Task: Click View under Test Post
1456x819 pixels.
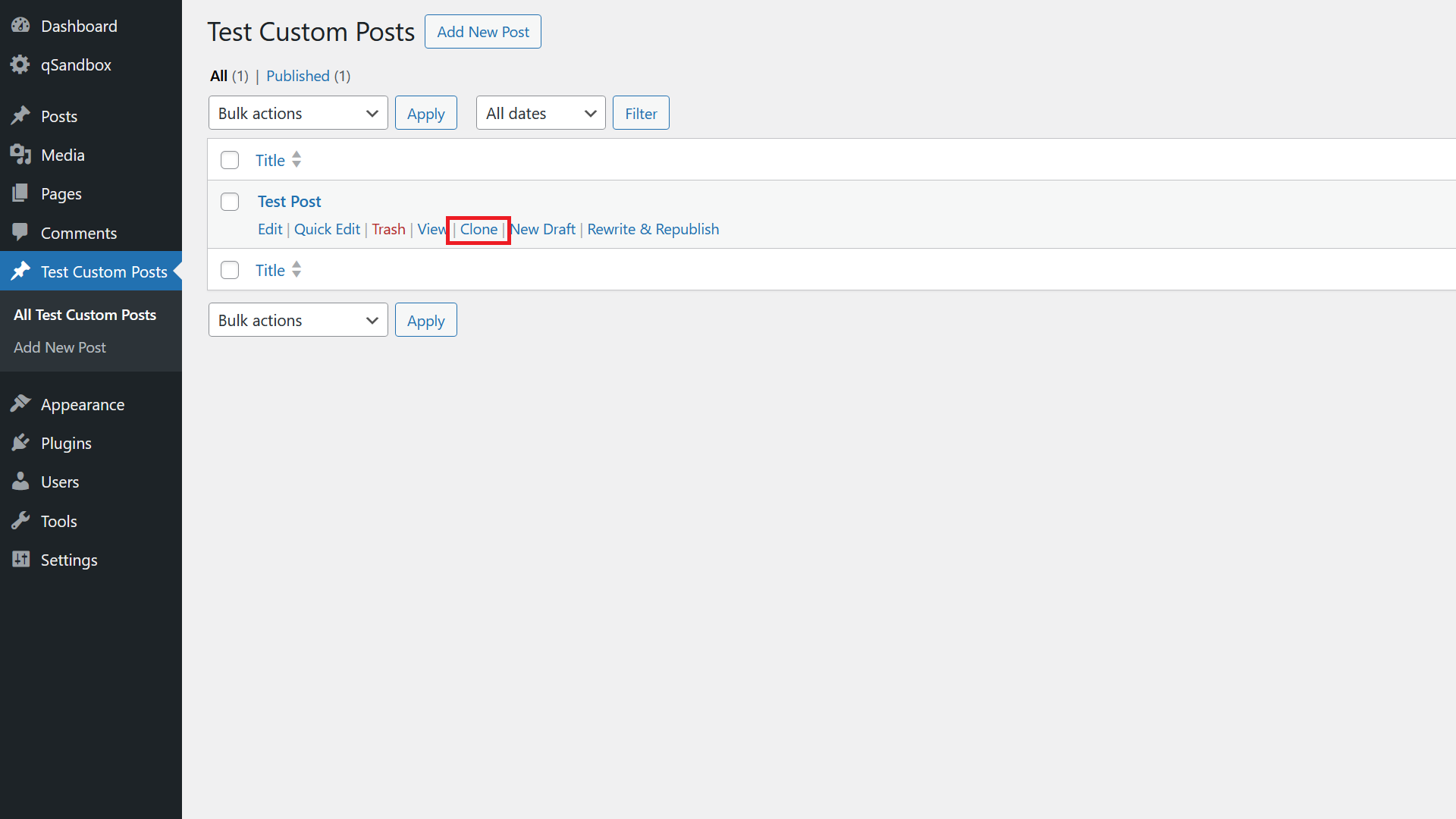Action: (432, 229)
